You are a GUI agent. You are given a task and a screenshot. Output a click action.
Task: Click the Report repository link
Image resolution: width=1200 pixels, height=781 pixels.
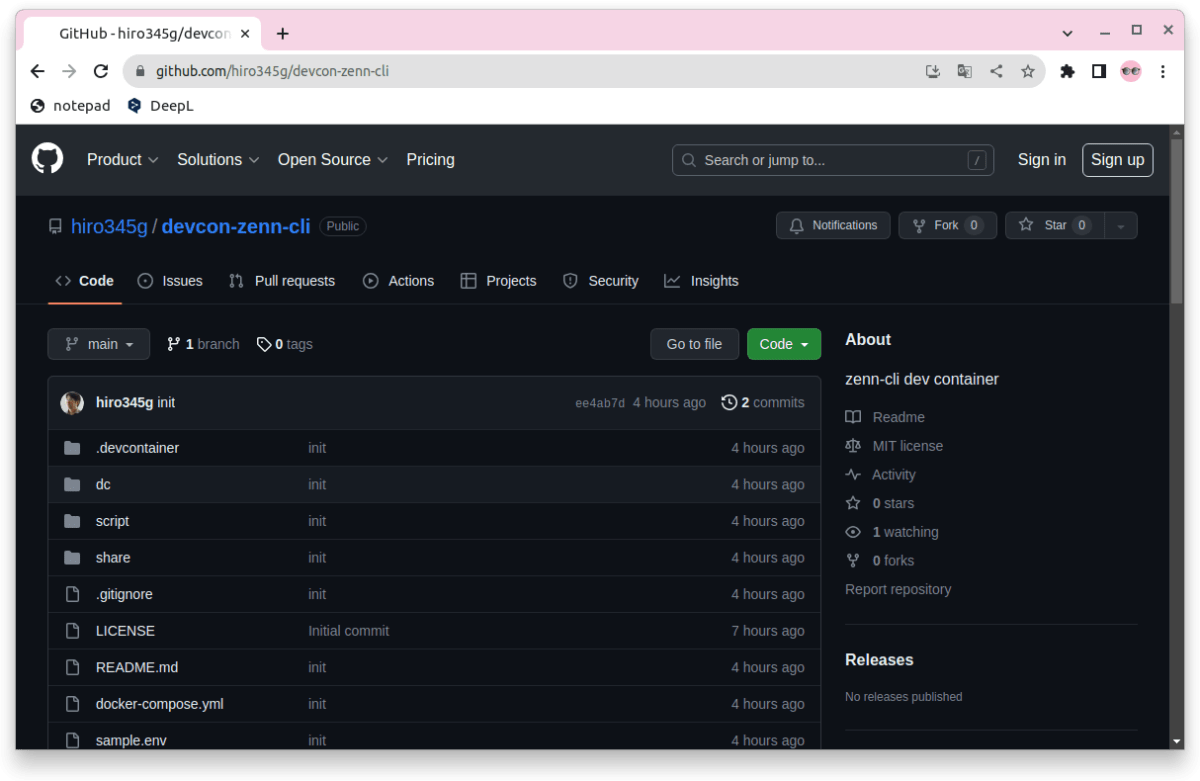898,590
